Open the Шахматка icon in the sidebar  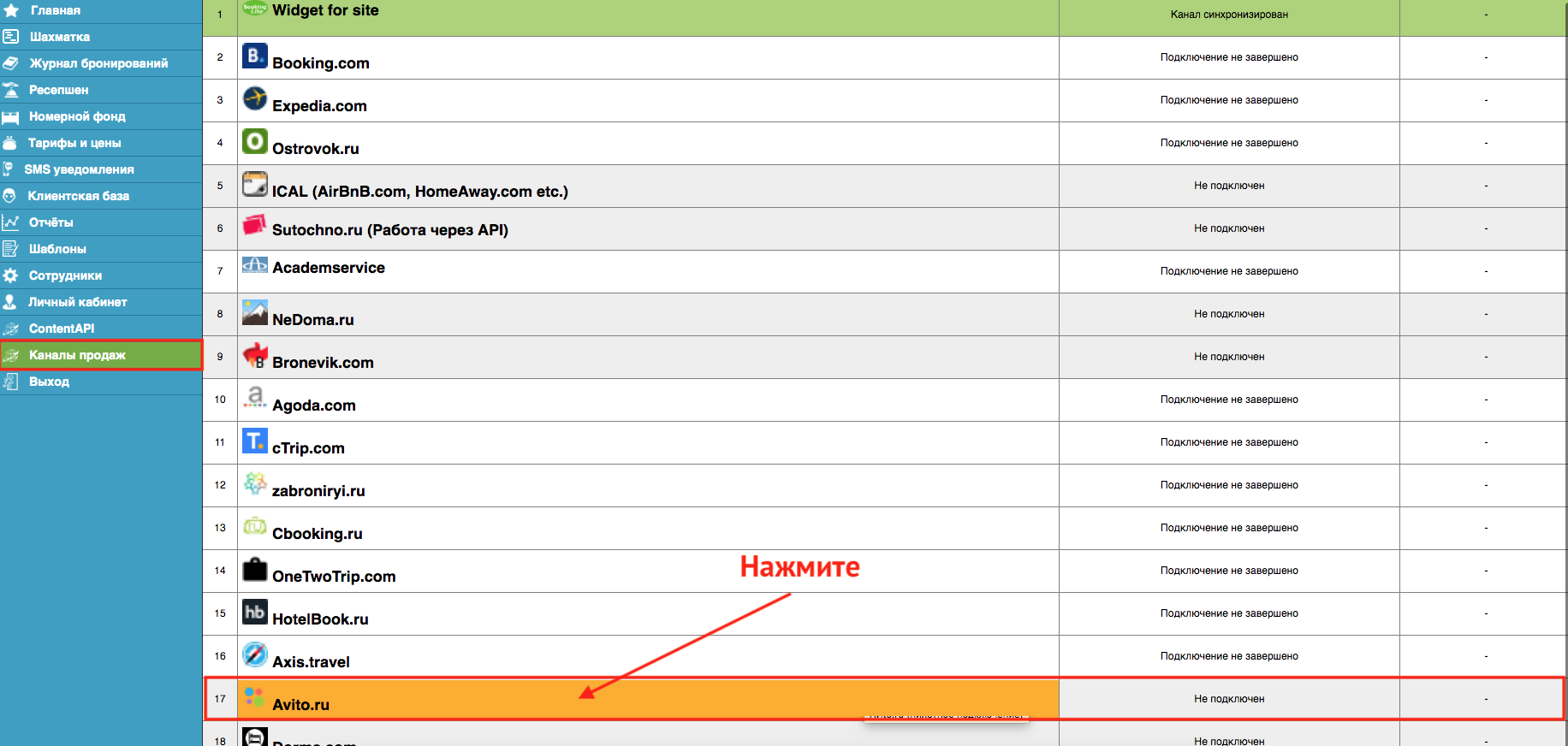pyautogui.click(x=11, y=37)
